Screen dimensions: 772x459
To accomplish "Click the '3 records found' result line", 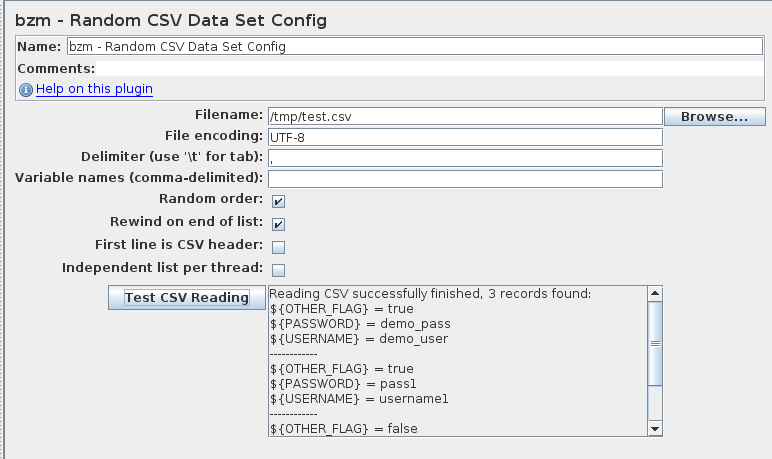I will 430,294.
